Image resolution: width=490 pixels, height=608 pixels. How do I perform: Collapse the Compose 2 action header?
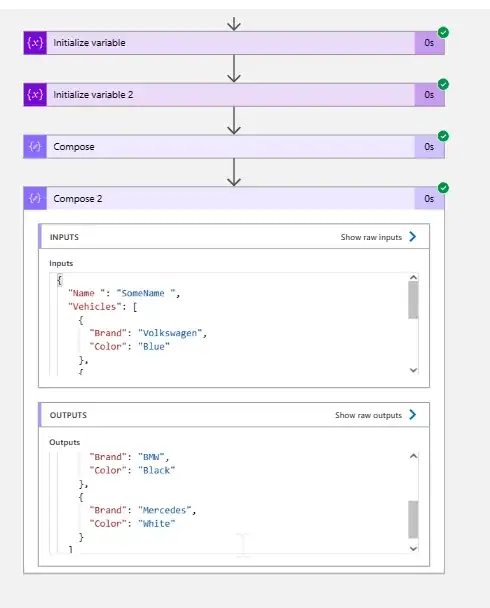pyautogui.click(x=234, y=199)
